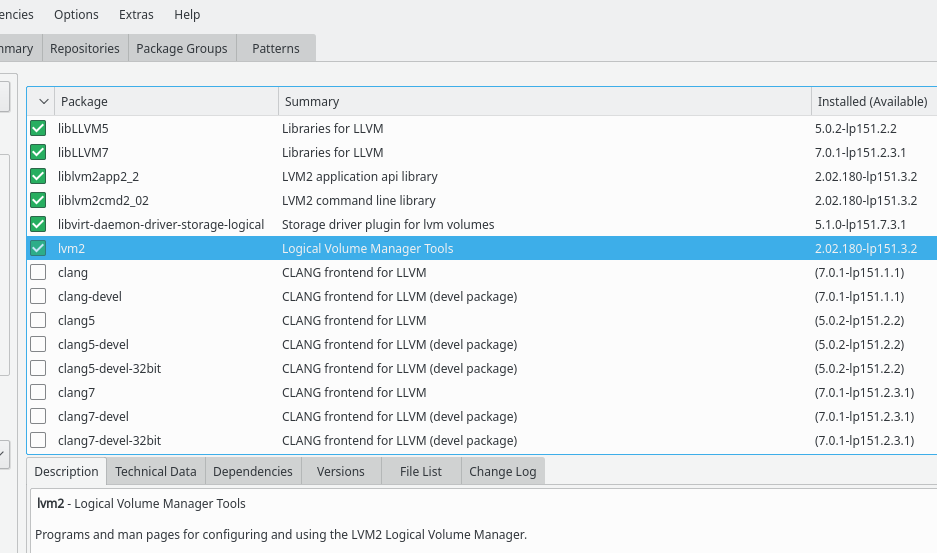Image resolution: width=937 pixels, height=553 pixels.
Task: Select libvirt-daemon-driver-storage-logical package name
Action: click(161, 225)
